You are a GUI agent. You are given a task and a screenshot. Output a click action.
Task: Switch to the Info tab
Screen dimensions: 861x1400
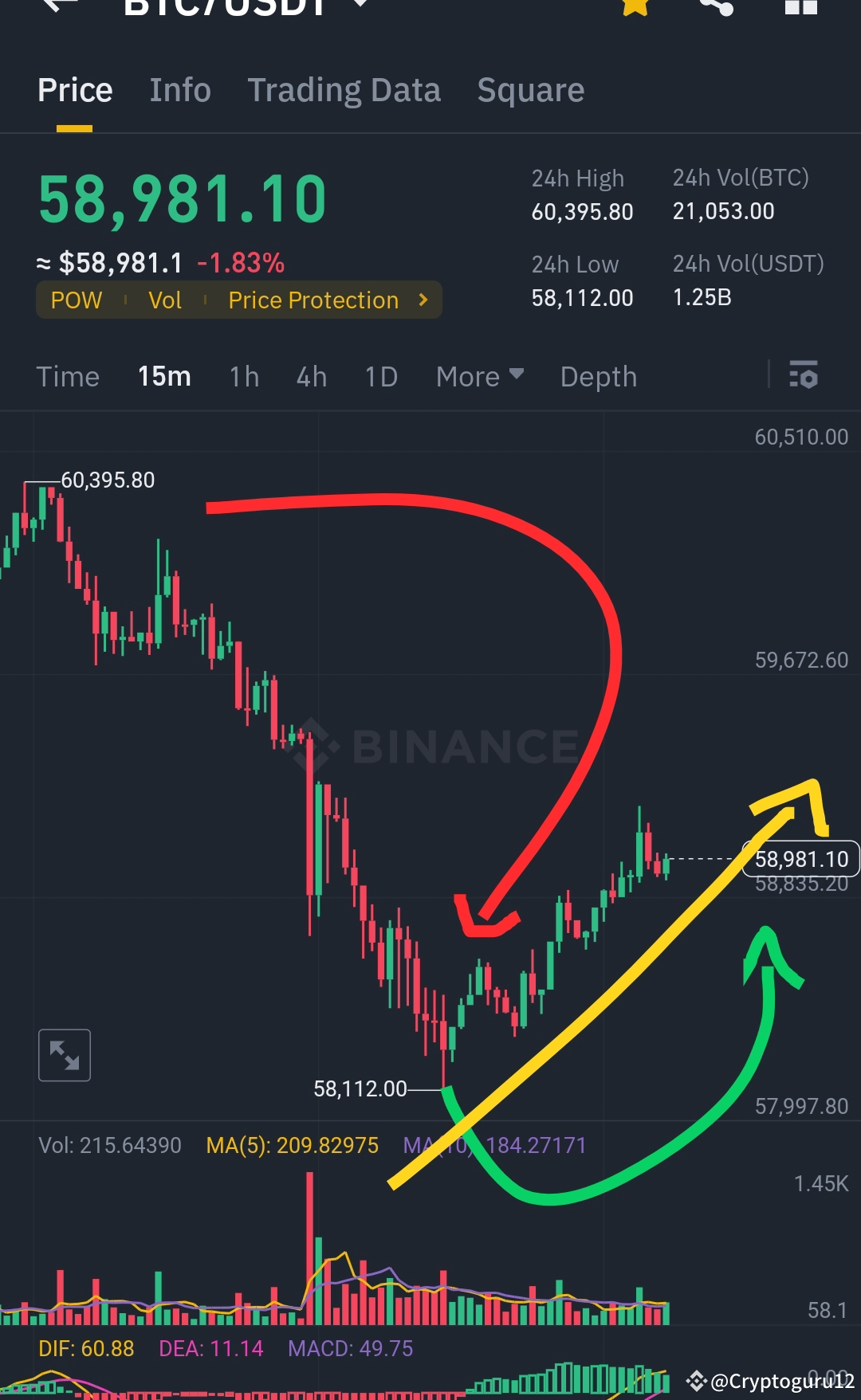point(179,90)
